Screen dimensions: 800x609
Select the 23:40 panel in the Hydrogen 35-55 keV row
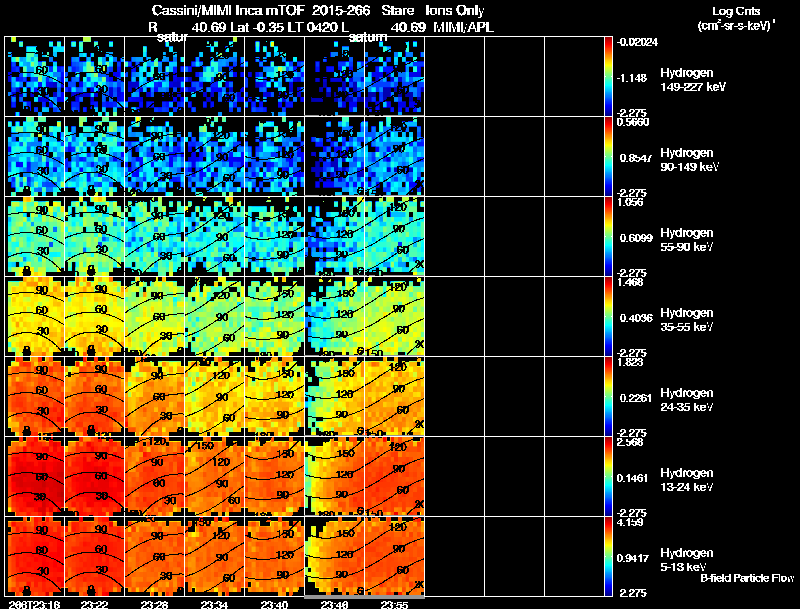click(274, 316)
